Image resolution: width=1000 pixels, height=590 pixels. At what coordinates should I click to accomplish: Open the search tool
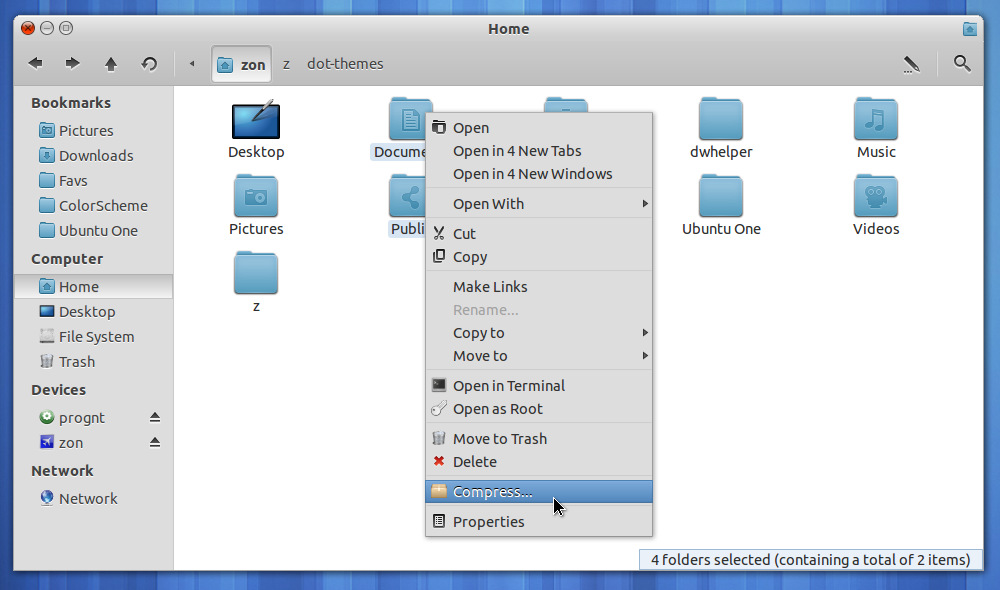(x=961, y=63)
